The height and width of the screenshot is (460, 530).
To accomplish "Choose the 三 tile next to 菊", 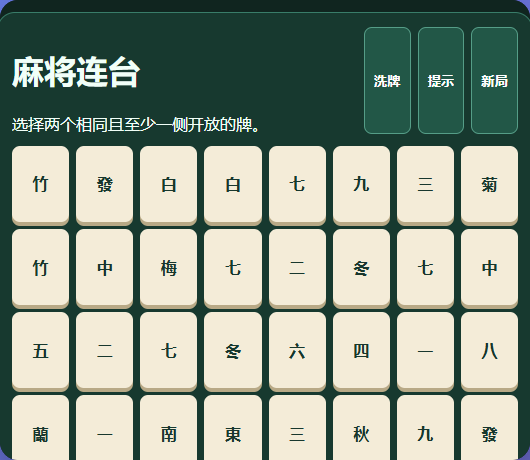I will pos(426,185).
